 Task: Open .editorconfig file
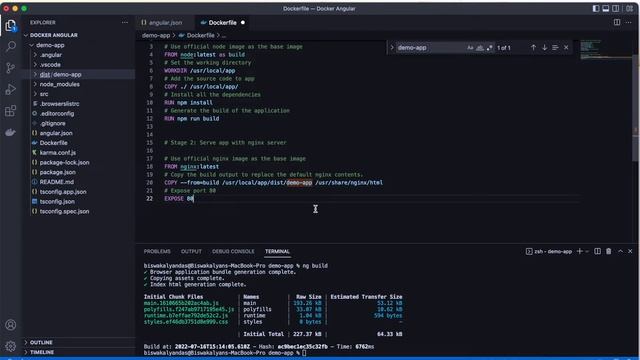[x=57, y=113]
